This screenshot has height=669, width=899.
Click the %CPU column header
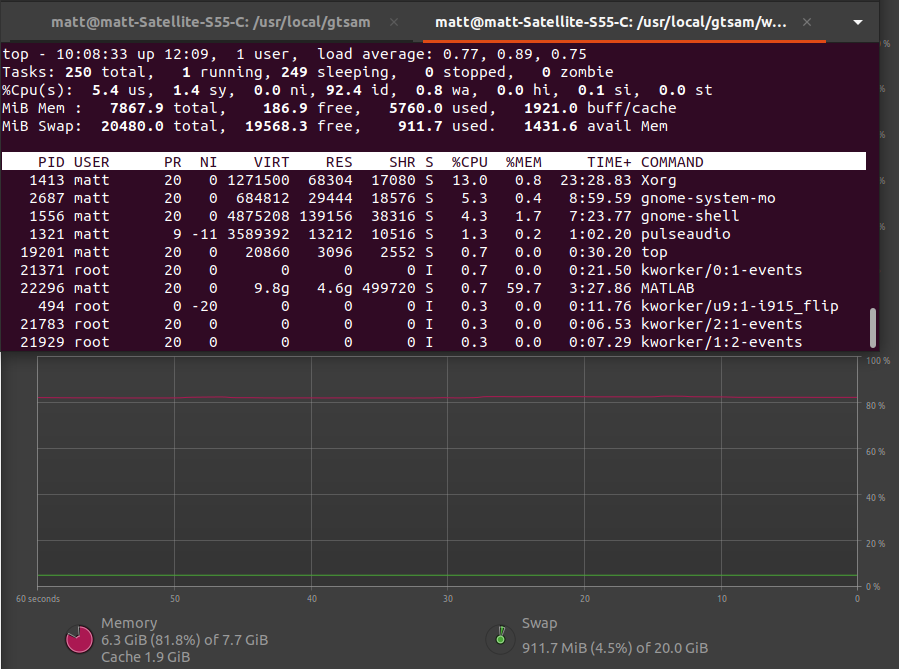point(470,162)
